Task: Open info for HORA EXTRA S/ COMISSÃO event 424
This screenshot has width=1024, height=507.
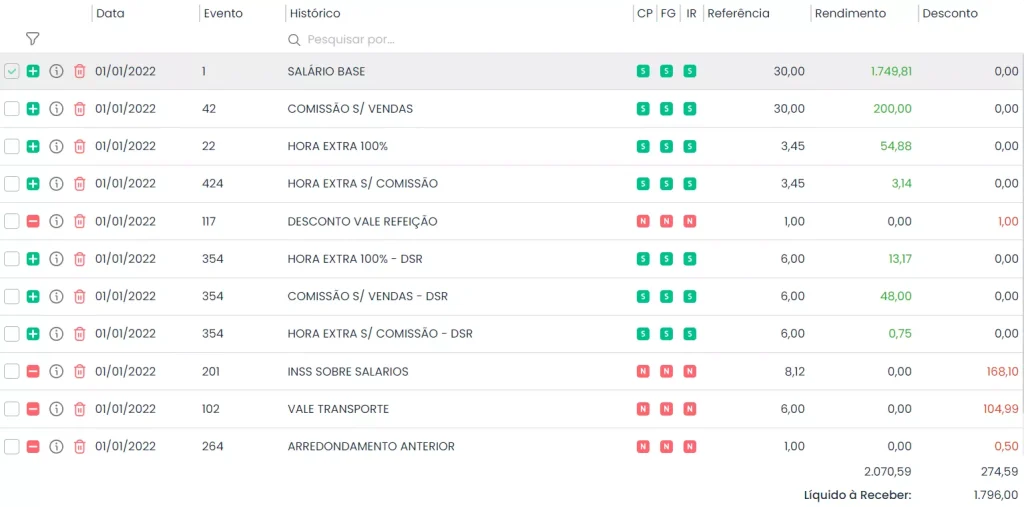Action: point(56,184)
